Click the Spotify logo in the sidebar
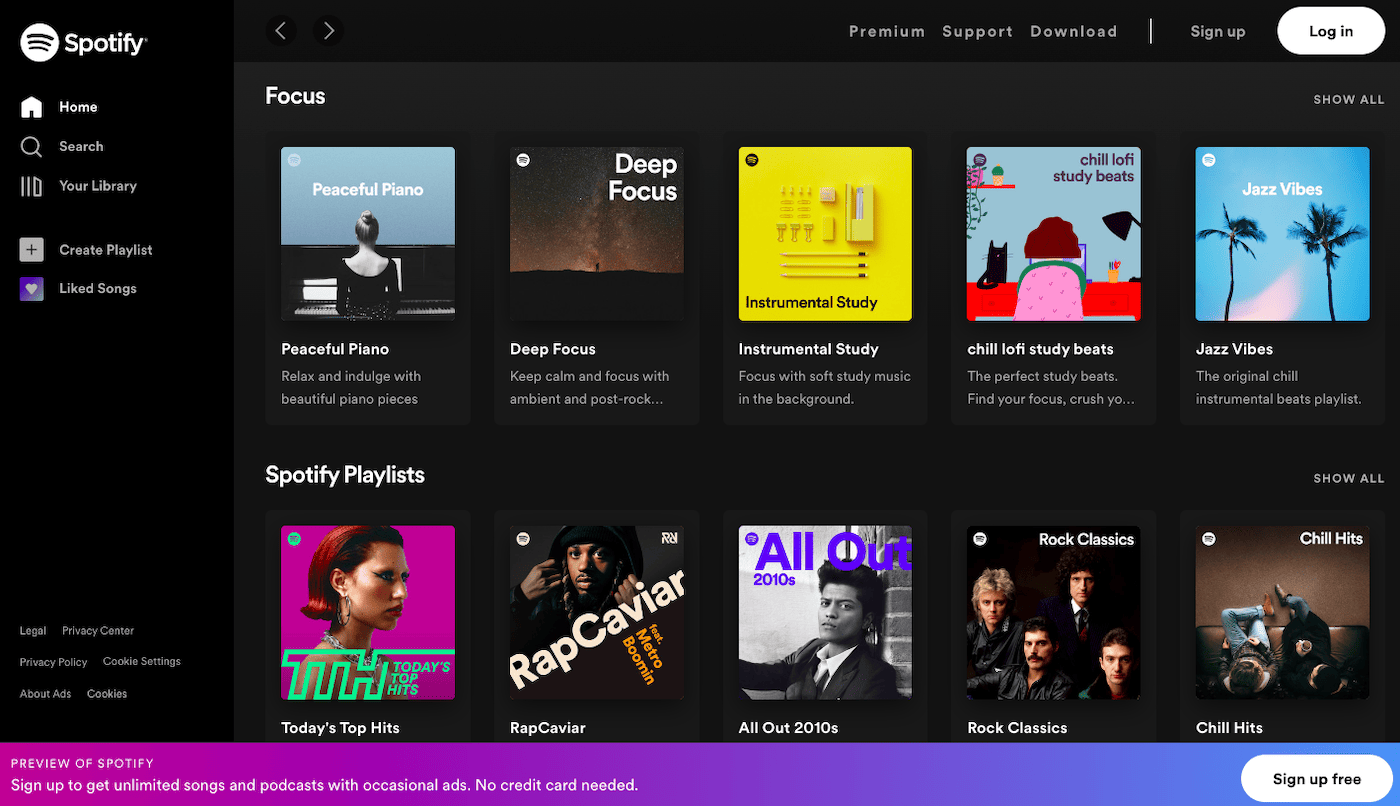 (x=84, y=42)
